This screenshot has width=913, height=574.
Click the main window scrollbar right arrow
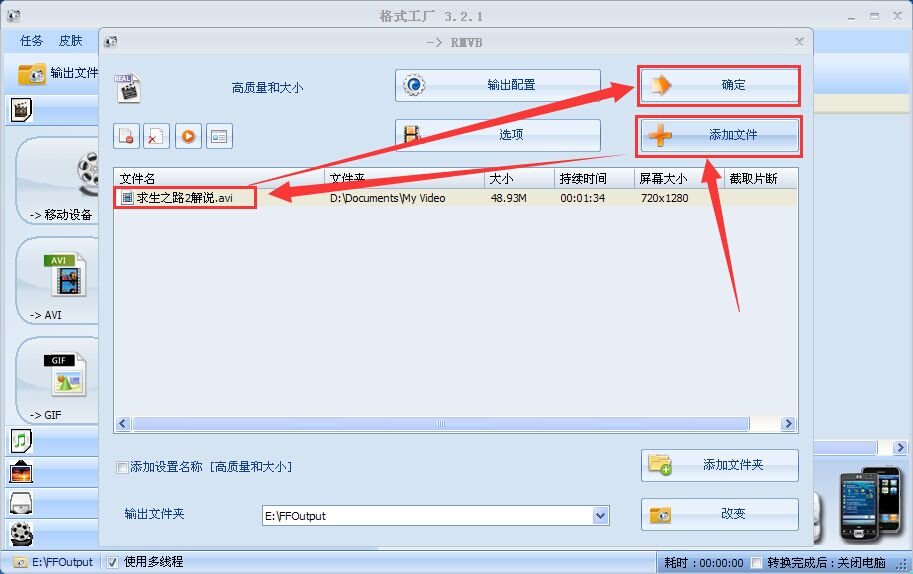pos(900,447)
